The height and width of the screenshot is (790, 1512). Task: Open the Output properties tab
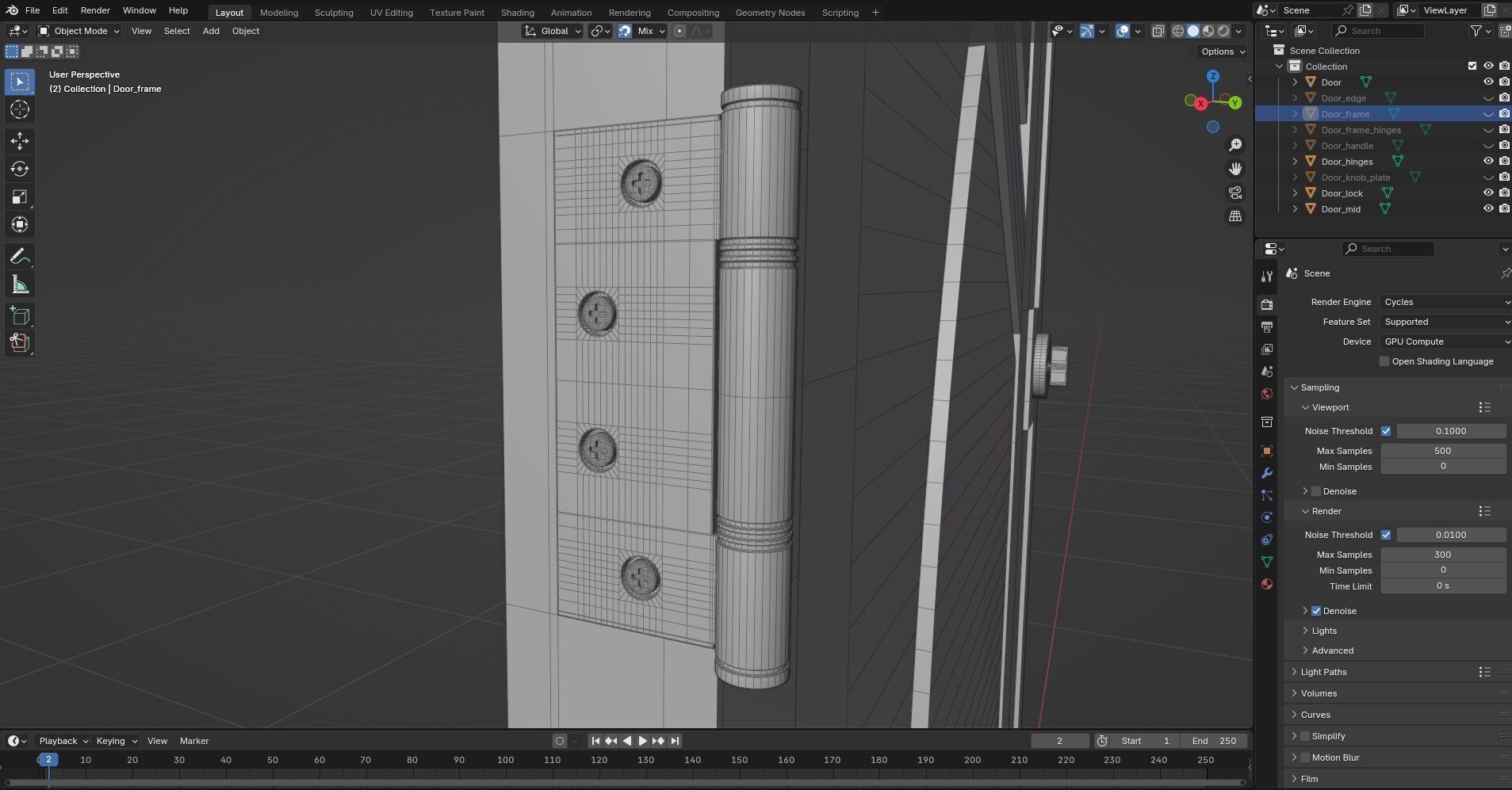[x=1267, y=327]
